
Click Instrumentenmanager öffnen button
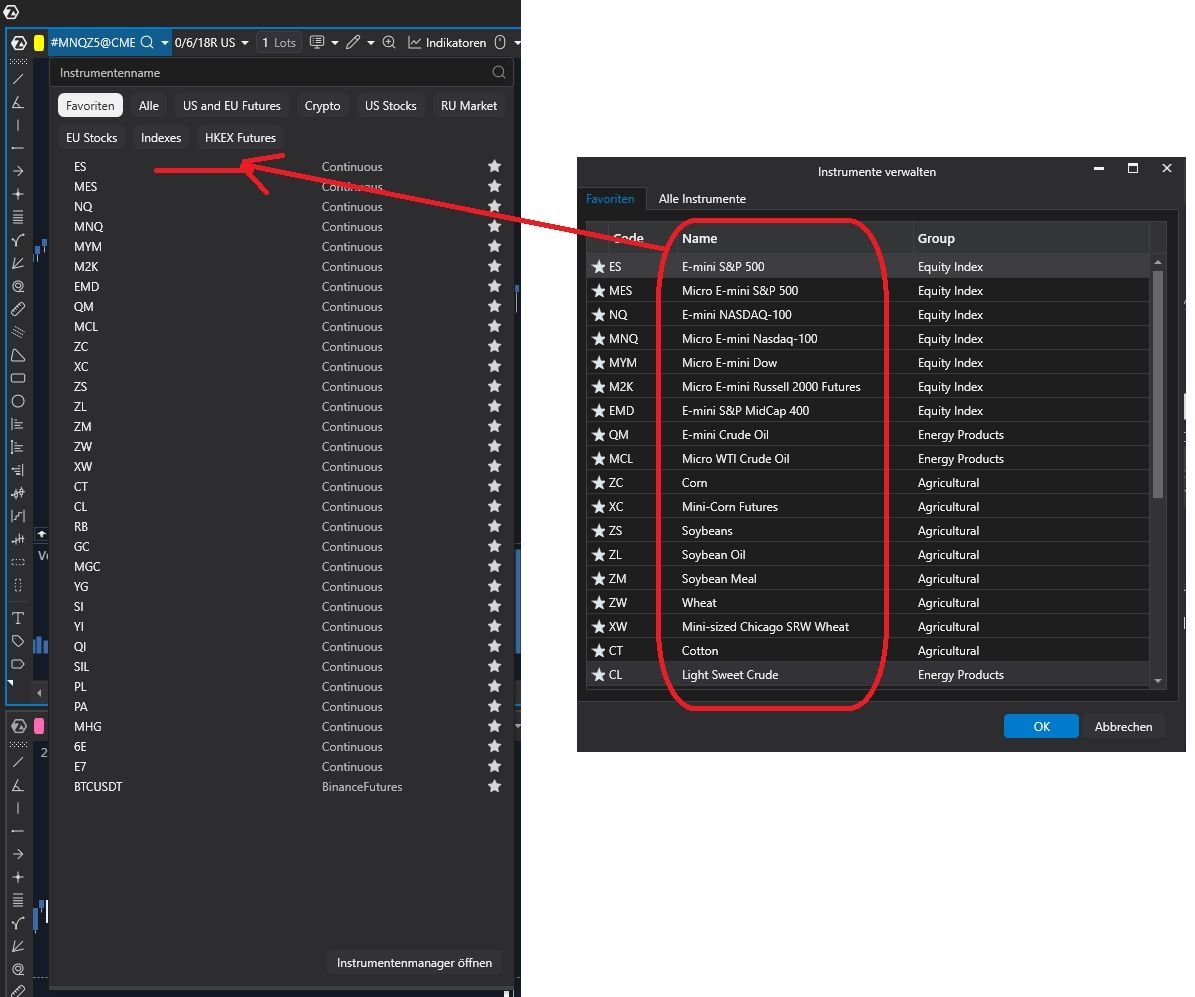click(x=415, y=963)
